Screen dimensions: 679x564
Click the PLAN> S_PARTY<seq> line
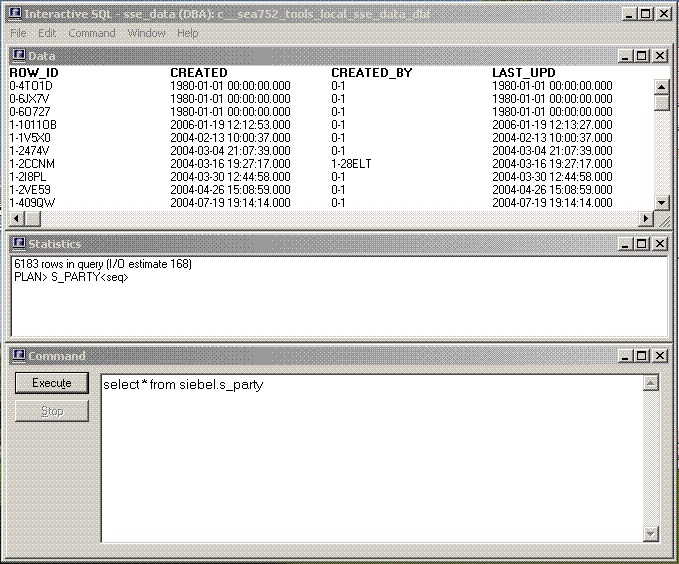[x=71, y=277]
